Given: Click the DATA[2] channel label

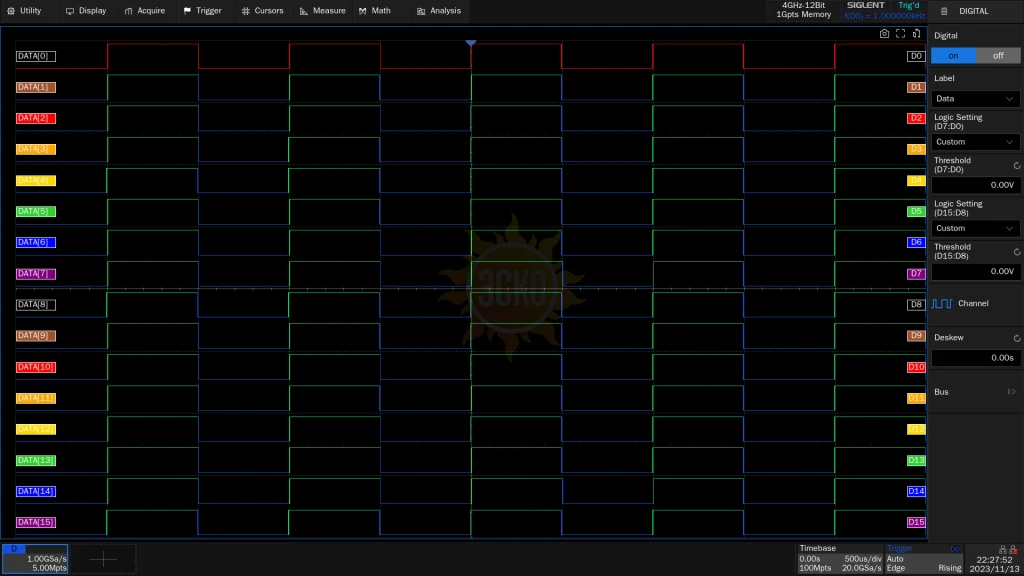Looking at the screenshot, I should (x=36, y=118).
